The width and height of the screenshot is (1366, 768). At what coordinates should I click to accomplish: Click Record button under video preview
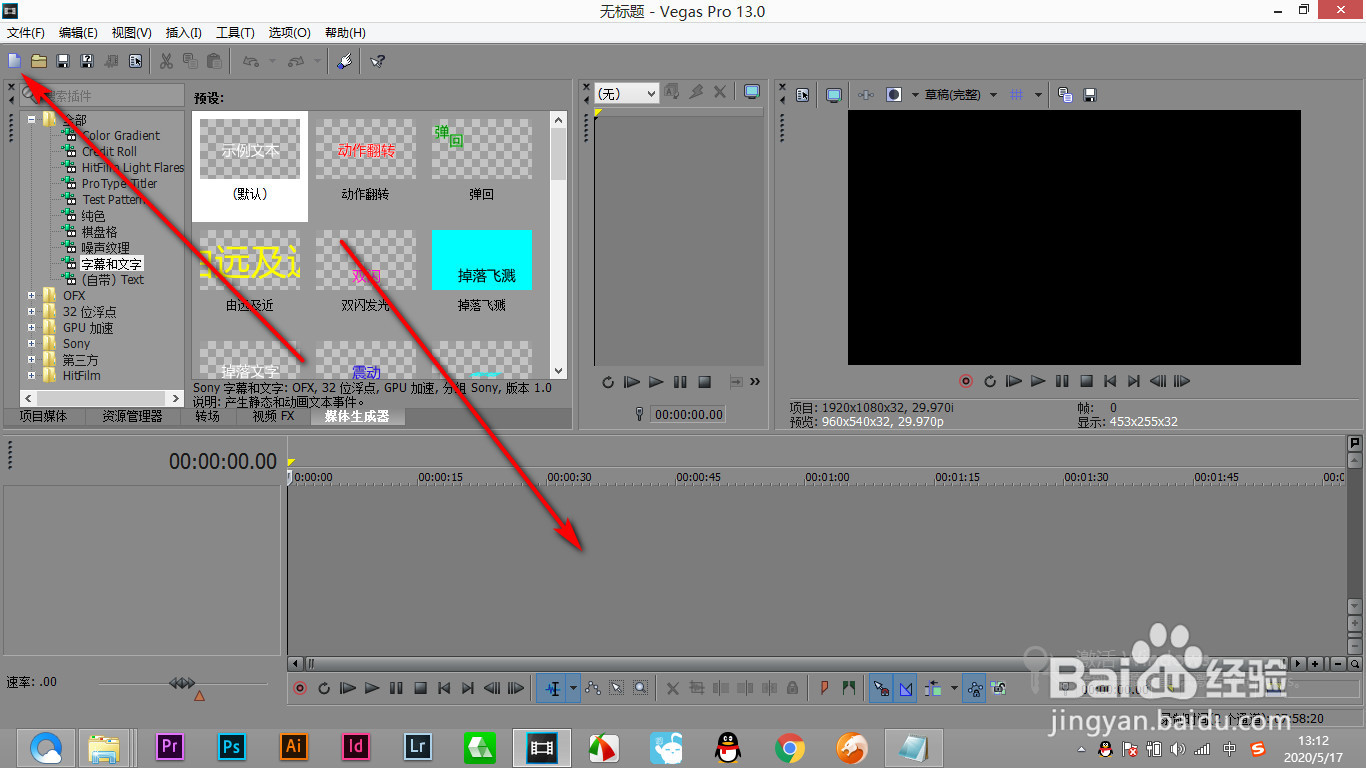coord(966,381)
